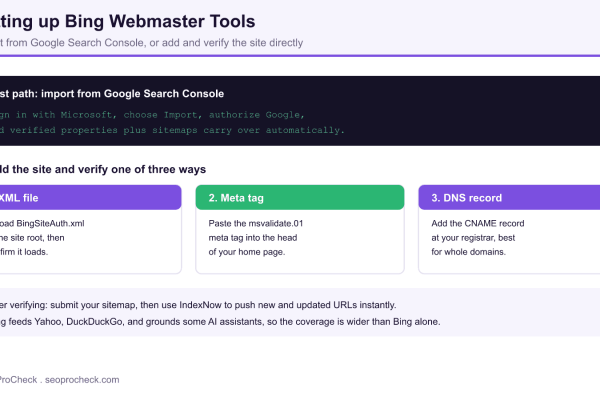Click the sentence about Yahoo and DuckDuckGo
Image resolution: width=600 pixels, height=400 pixels.
click(x=220, y=322)
